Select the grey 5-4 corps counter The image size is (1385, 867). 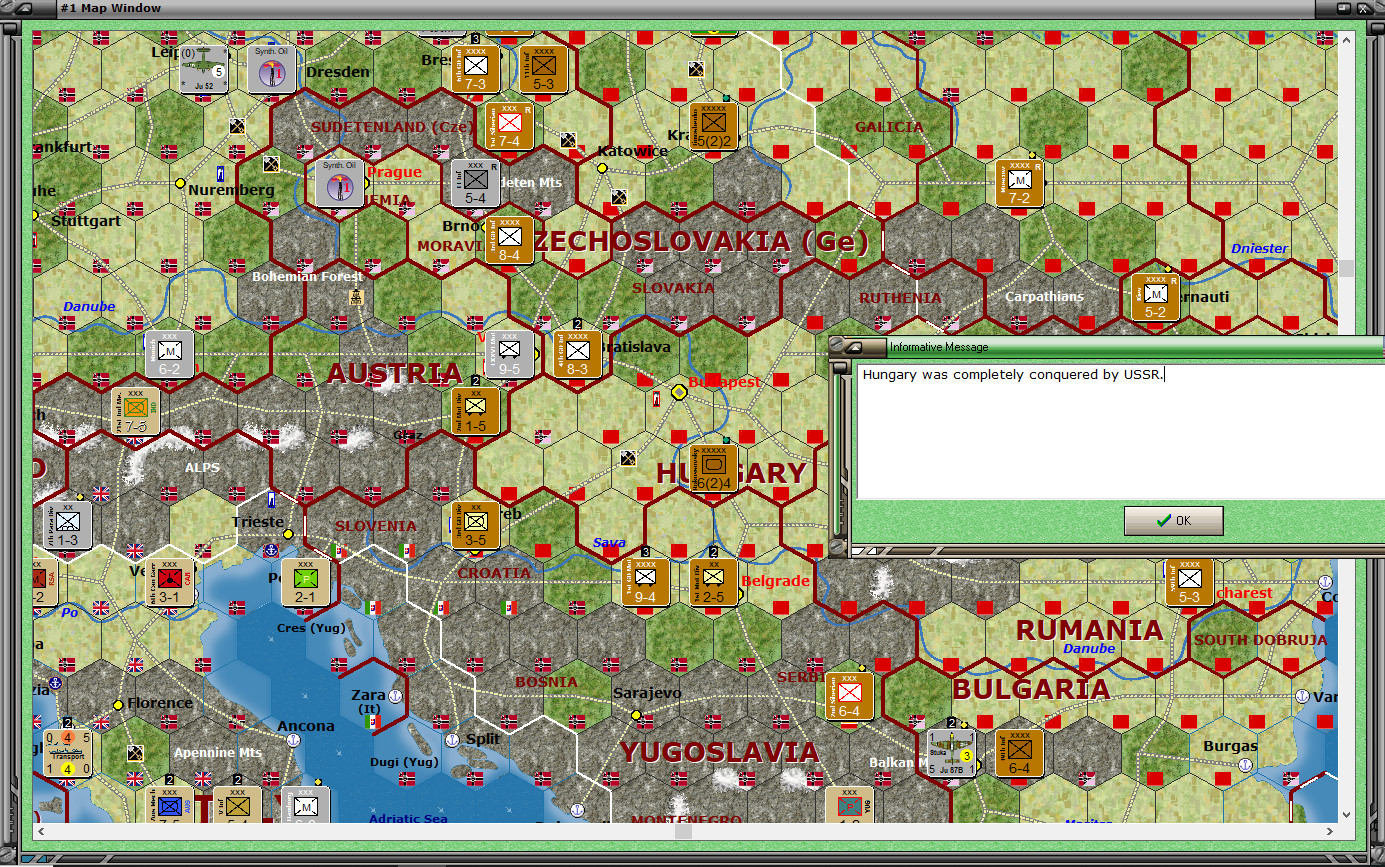[x=476, y=183]
